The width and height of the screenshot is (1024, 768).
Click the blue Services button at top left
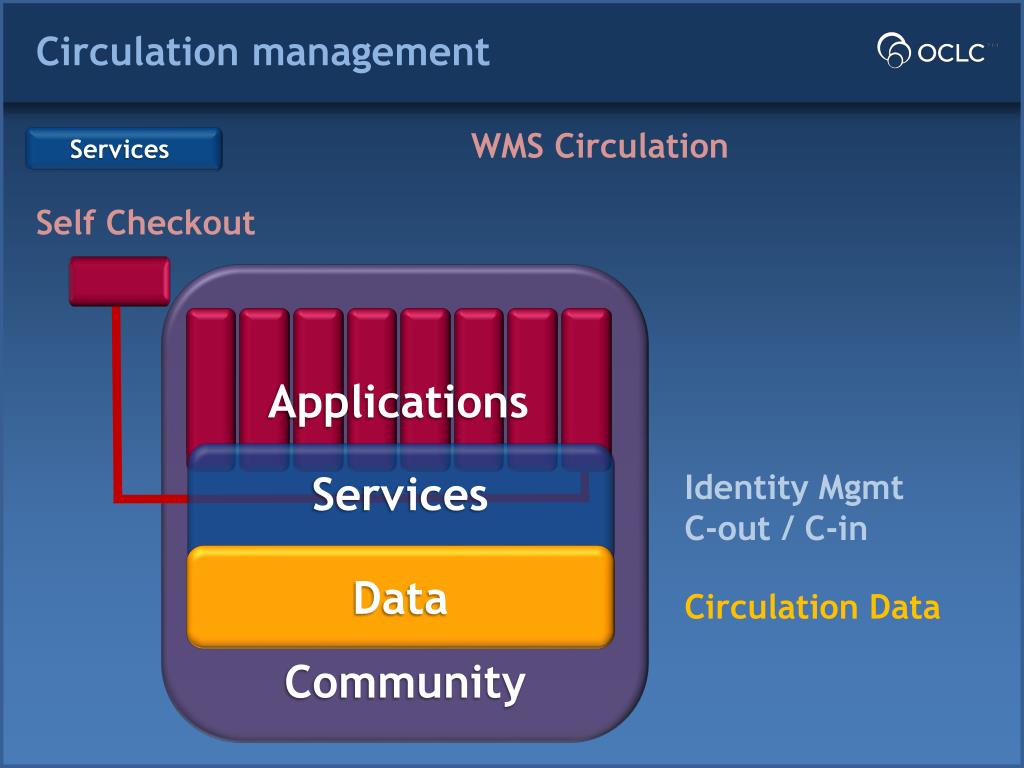click(124, 149)
